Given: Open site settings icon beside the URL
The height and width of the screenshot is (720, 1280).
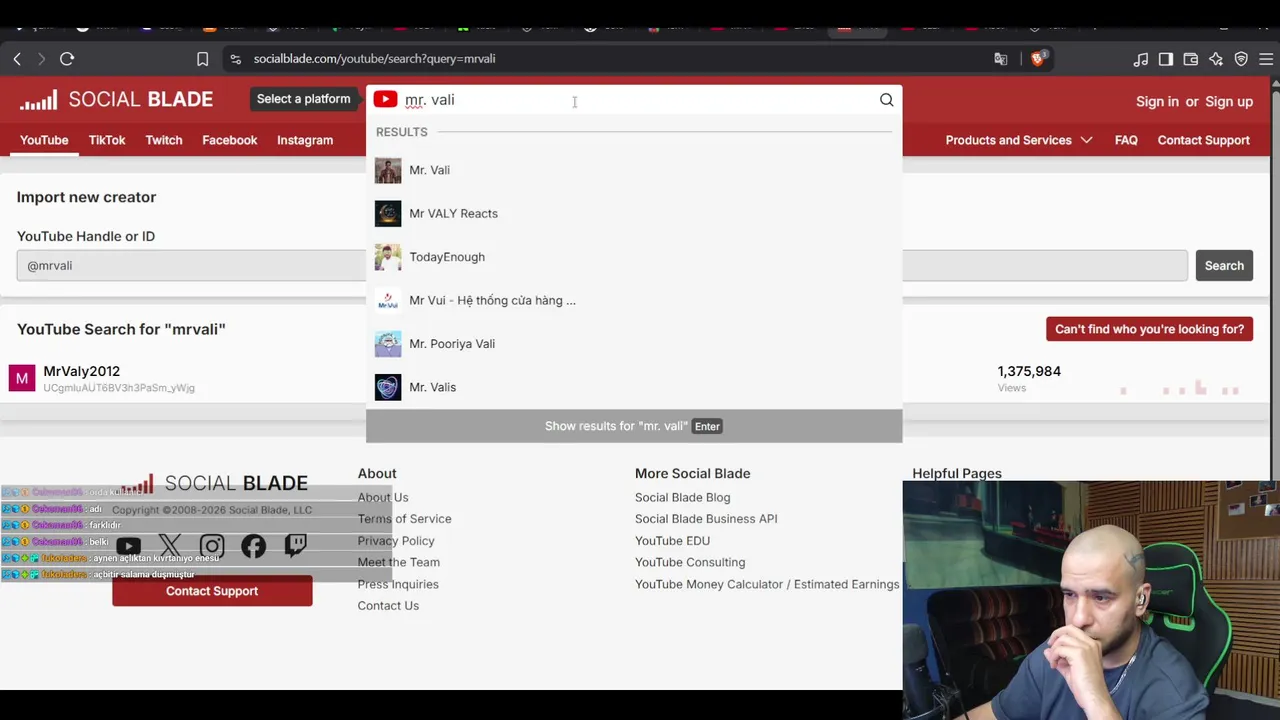Looking at the screenshot, I should click(x=235, y=59).
